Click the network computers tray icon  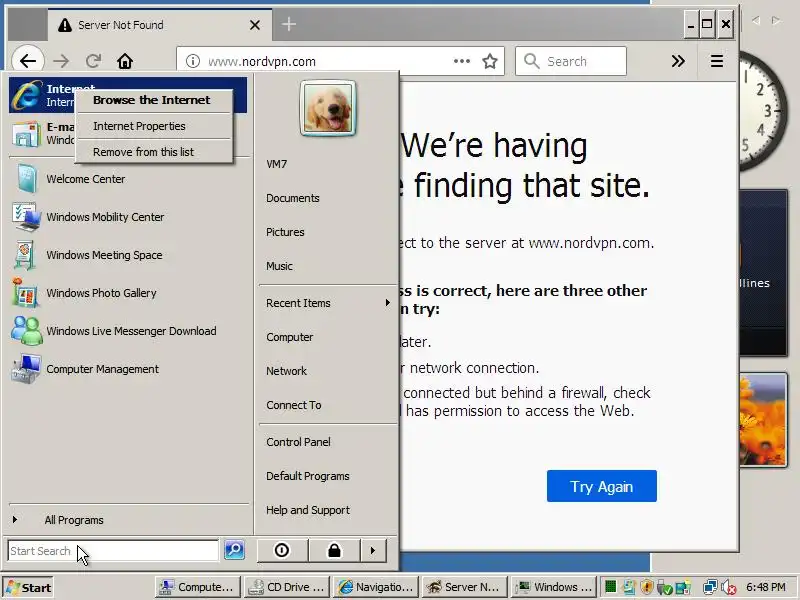click(710, 588)
